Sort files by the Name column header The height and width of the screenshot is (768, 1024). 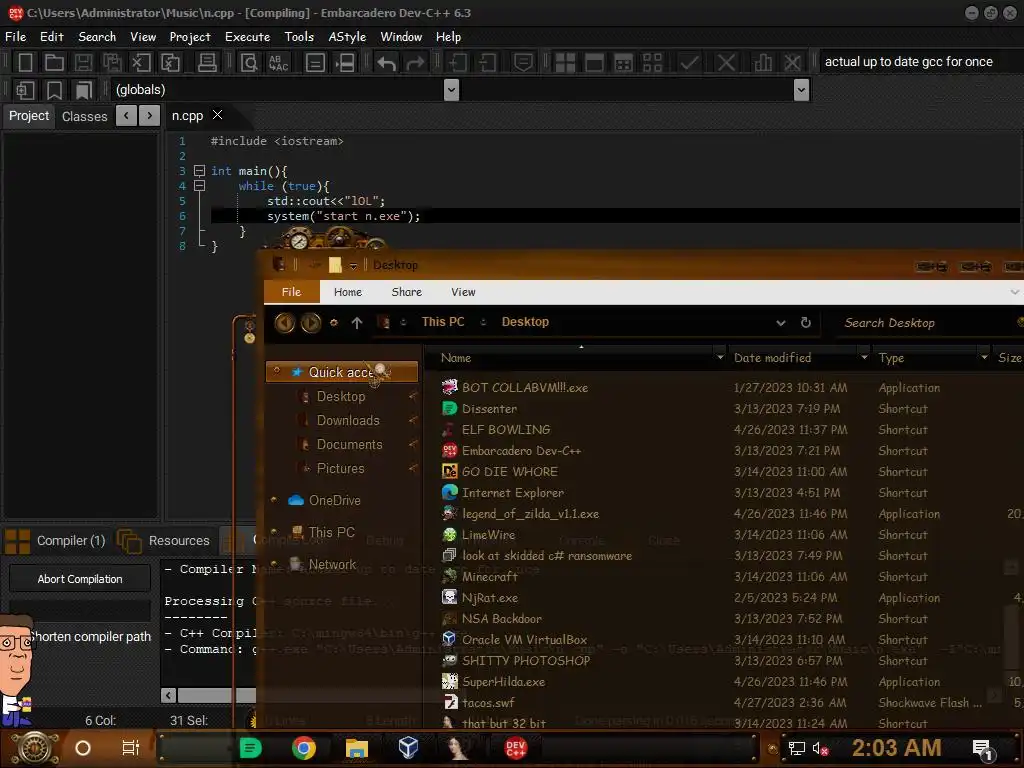coord(456,358)
